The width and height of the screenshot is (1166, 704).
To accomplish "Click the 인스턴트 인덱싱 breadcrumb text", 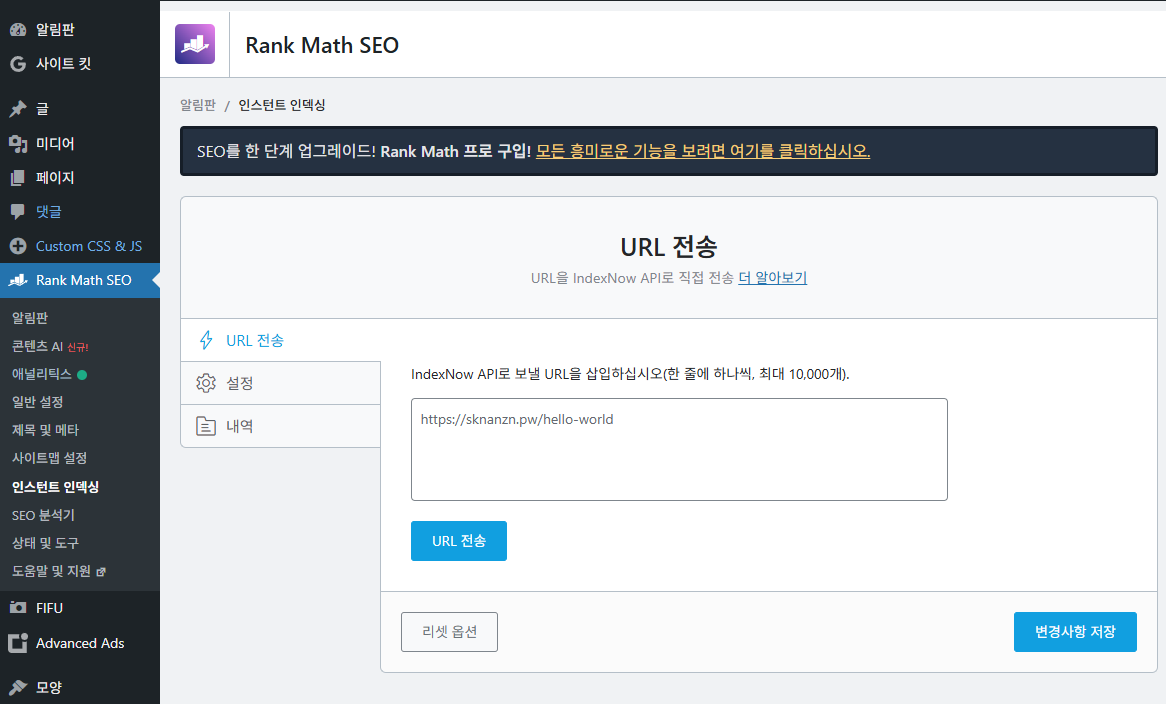I will [282, 105].
